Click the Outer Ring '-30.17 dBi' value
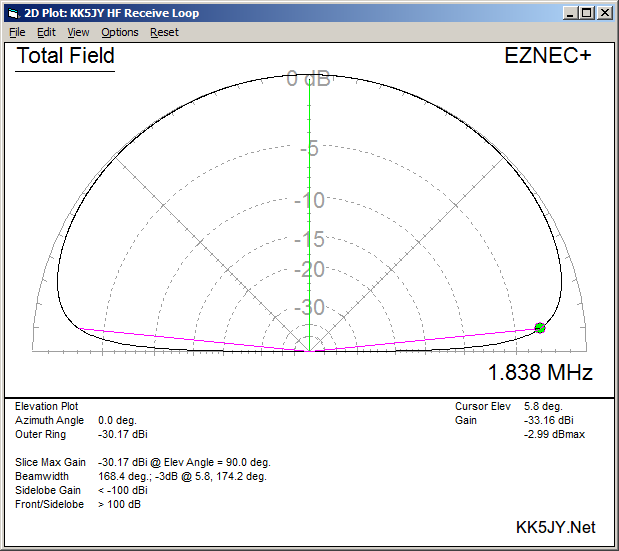This screenshot has height=551, width=619. [x=123, y=434]
